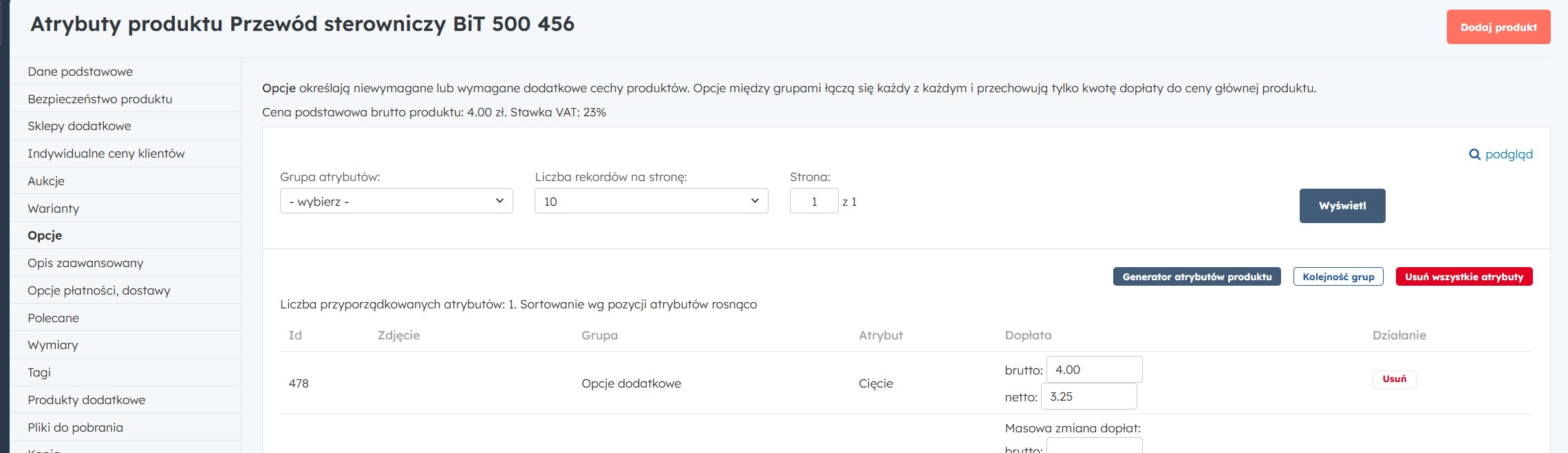Open Dane podstawowe in the sidebar
Image resolution: width=1568 pixels, height=453 pixels.
[80, 72]
